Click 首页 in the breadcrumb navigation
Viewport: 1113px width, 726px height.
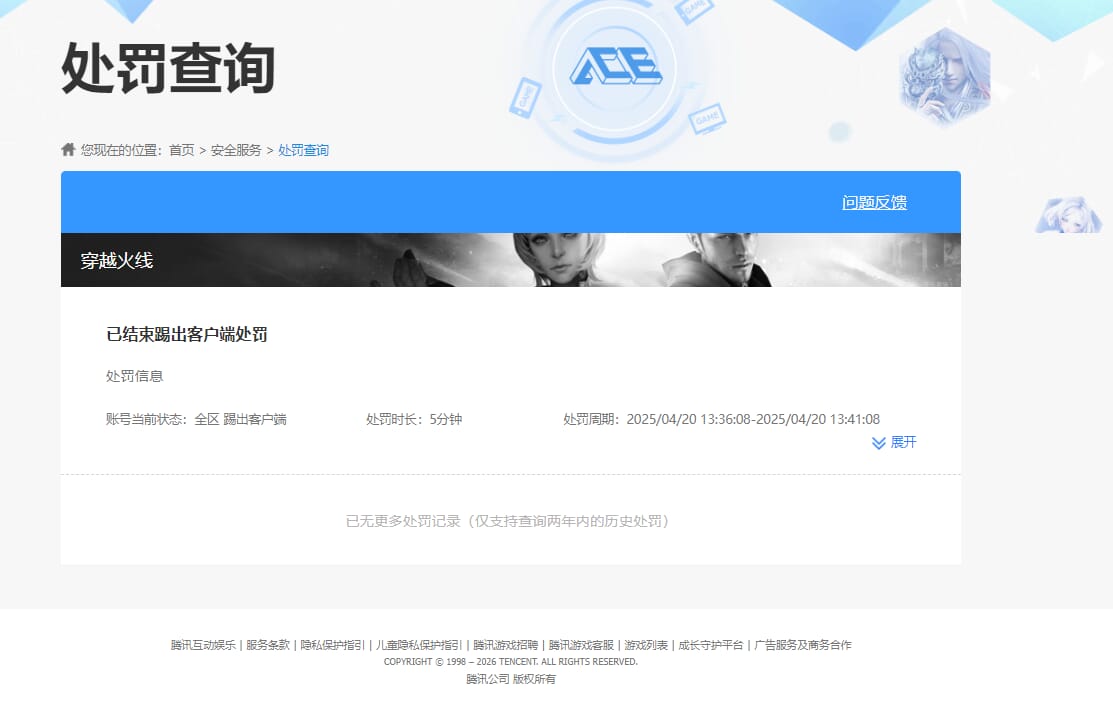pos(181,148)
